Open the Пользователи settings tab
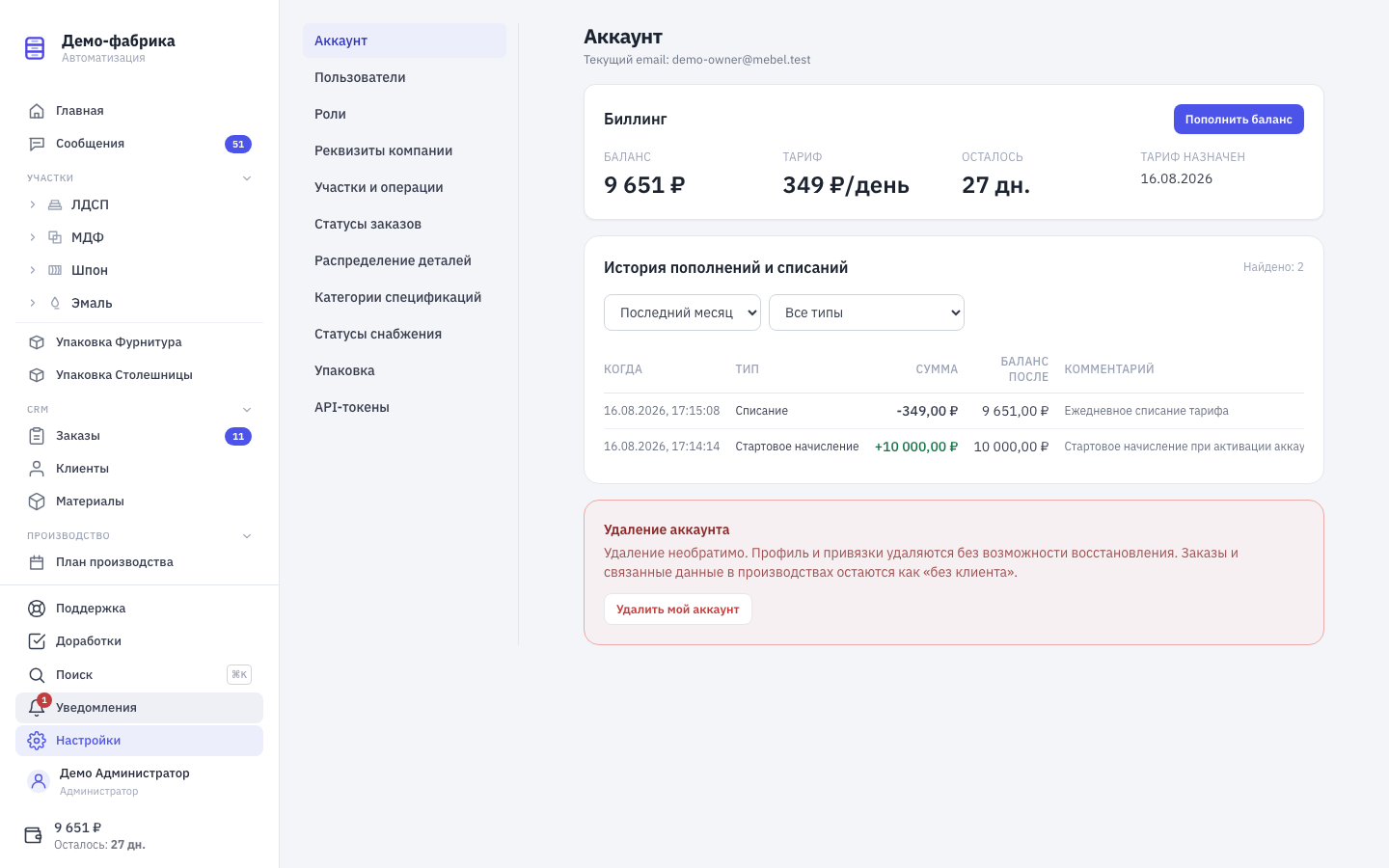This screenshot has height=868, width=1389. coord(404,77)
